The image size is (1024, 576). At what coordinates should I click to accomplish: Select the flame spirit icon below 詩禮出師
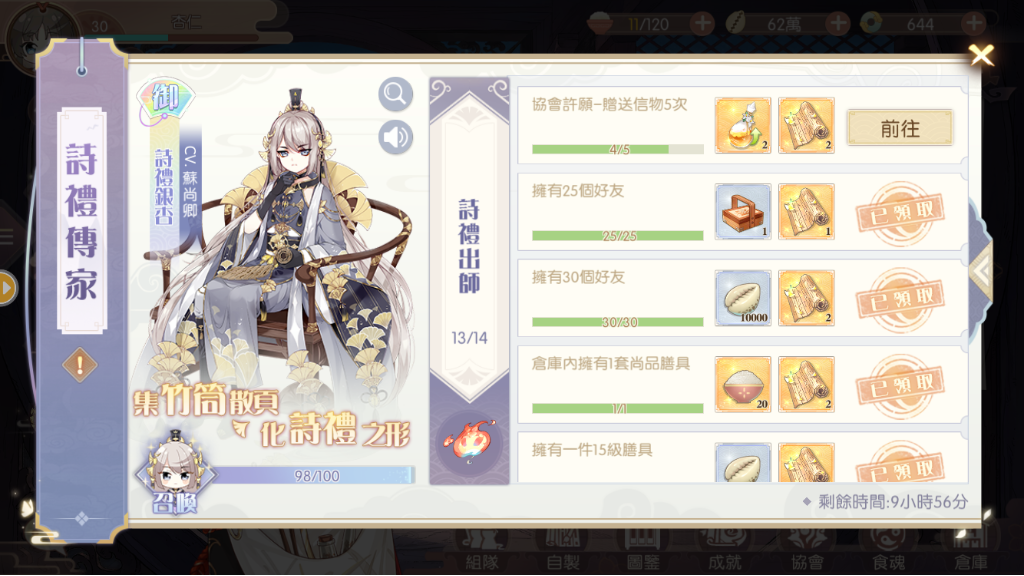pos(468,441)
